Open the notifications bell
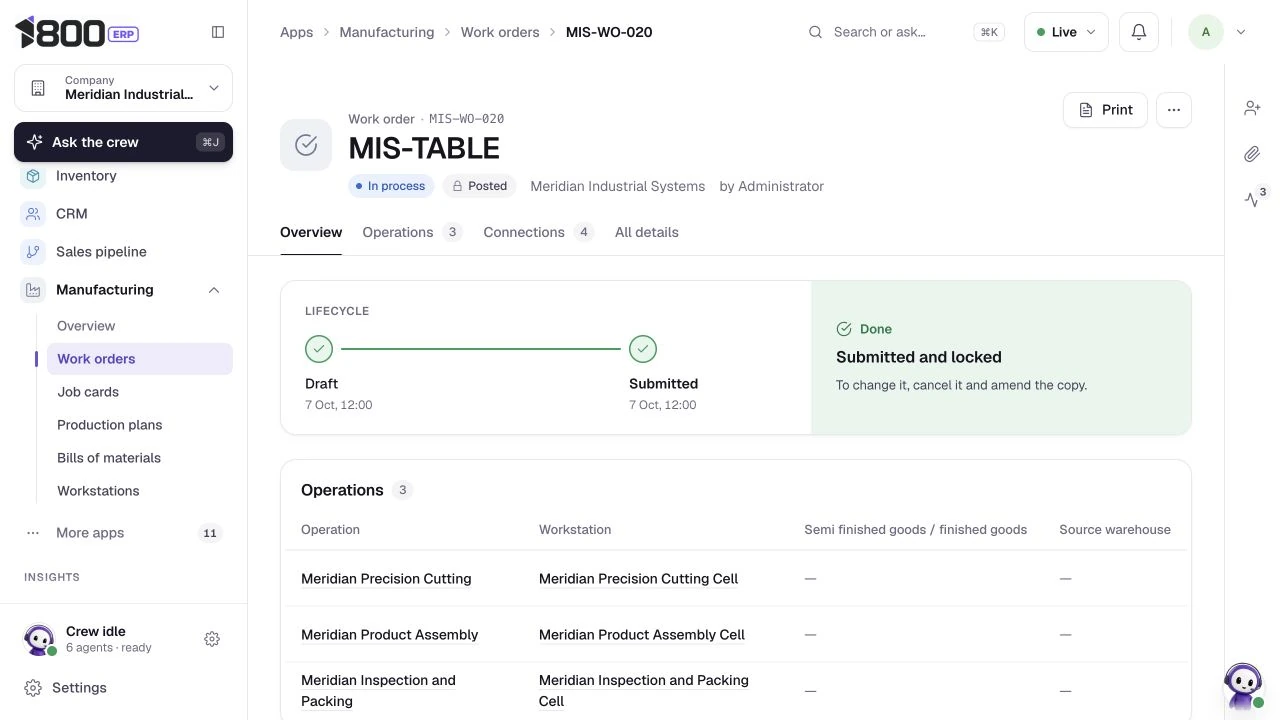The width and height of the screenshot is (1280, 720). pyautogui.click(x=1138, y=32)
